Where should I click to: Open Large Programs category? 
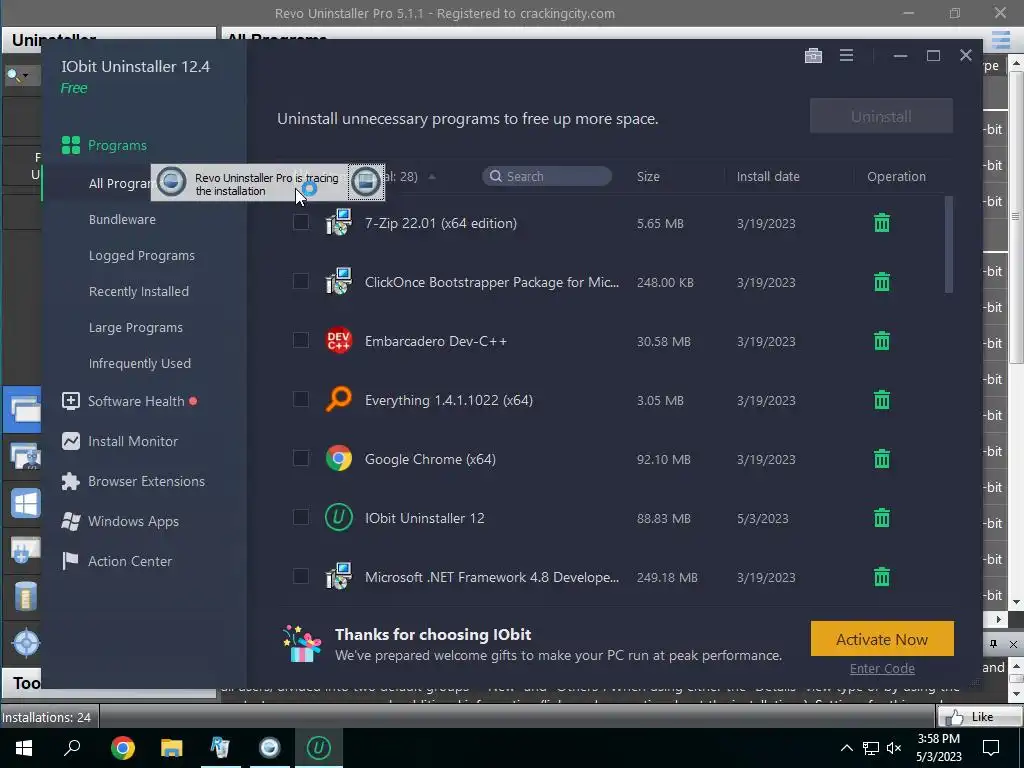136,327
